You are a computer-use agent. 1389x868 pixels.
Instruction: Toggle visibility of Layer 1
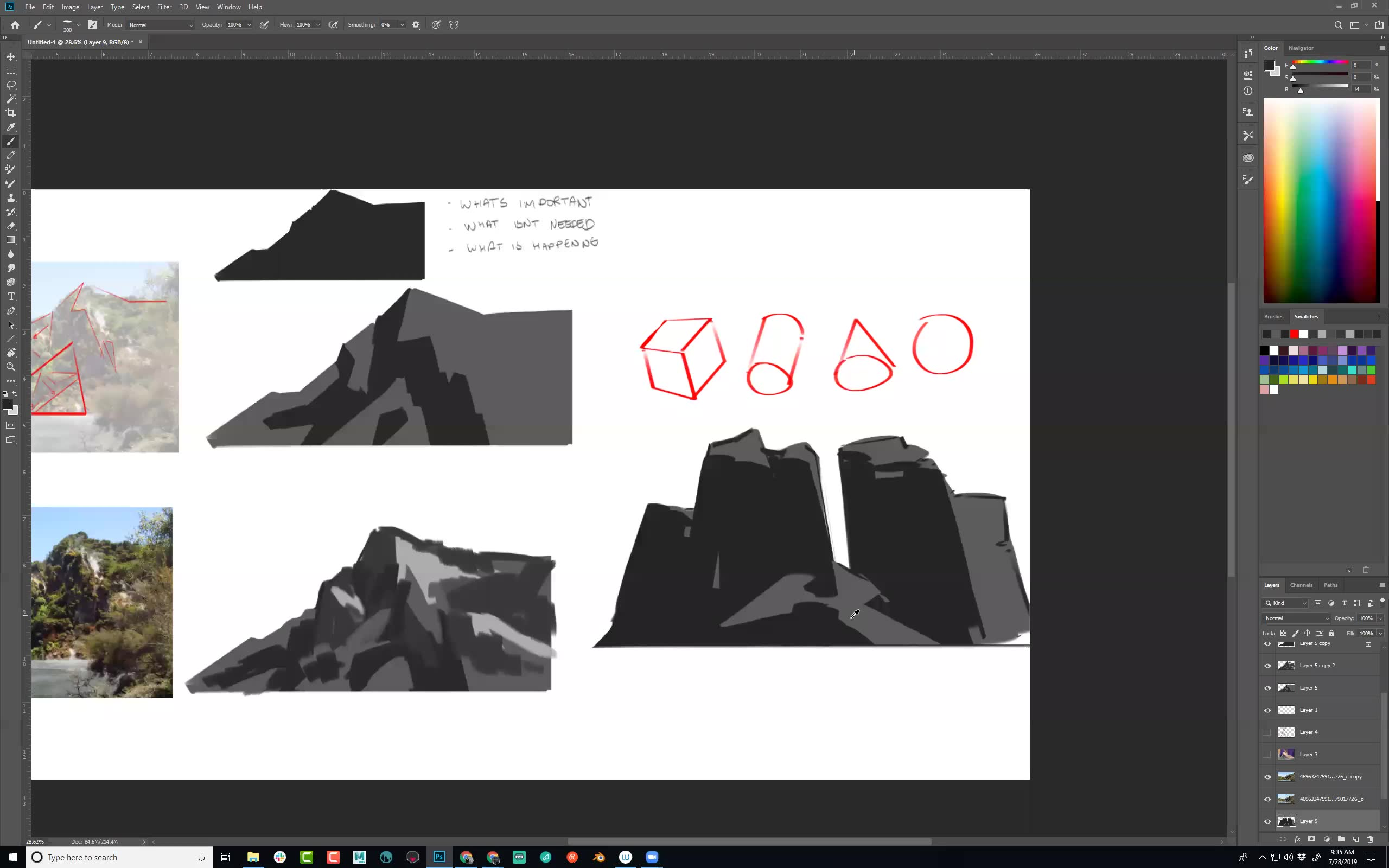[x=1268, y=710]
